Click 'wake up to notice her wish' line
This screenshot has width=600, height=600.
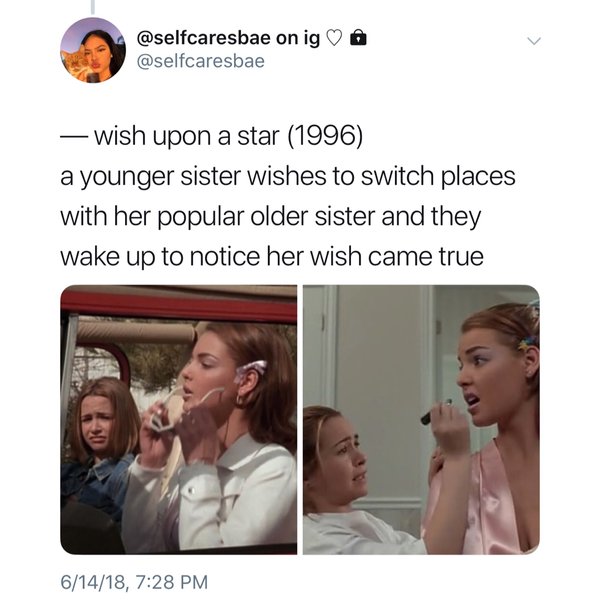272,257
